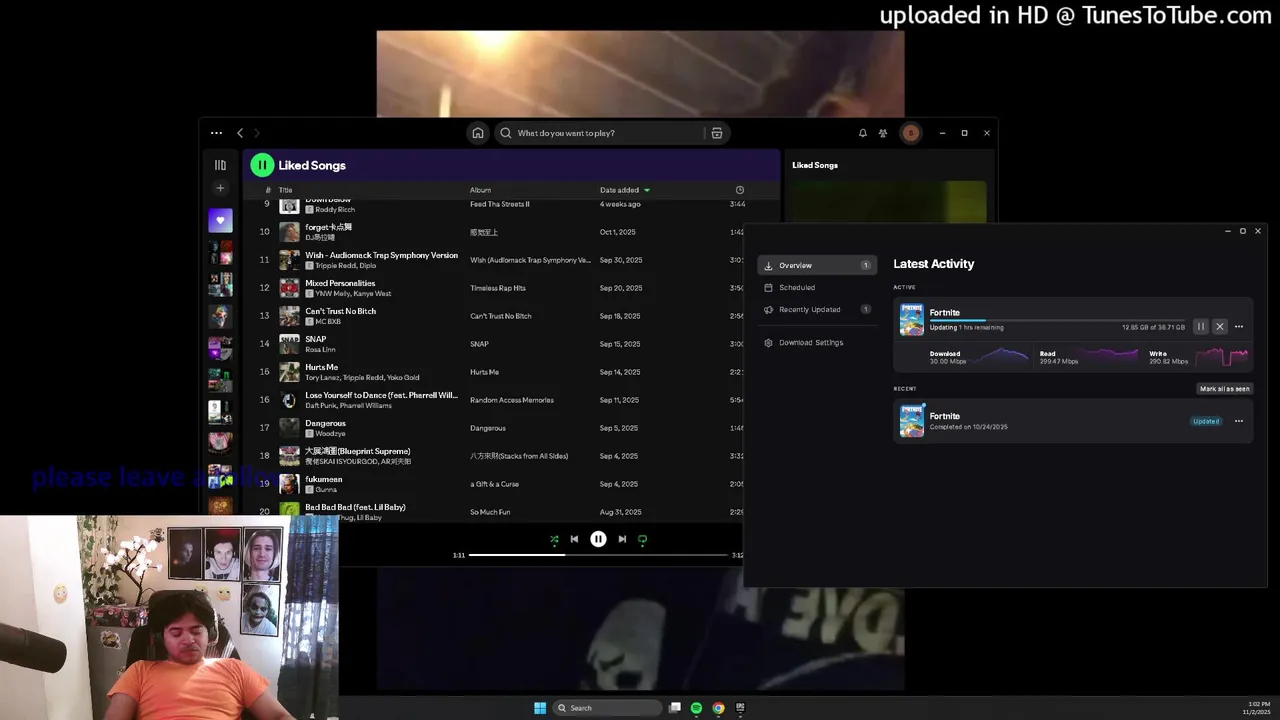Create playlist with plus icon
This screenshot has height=720, width=1280.
point(220,188)
